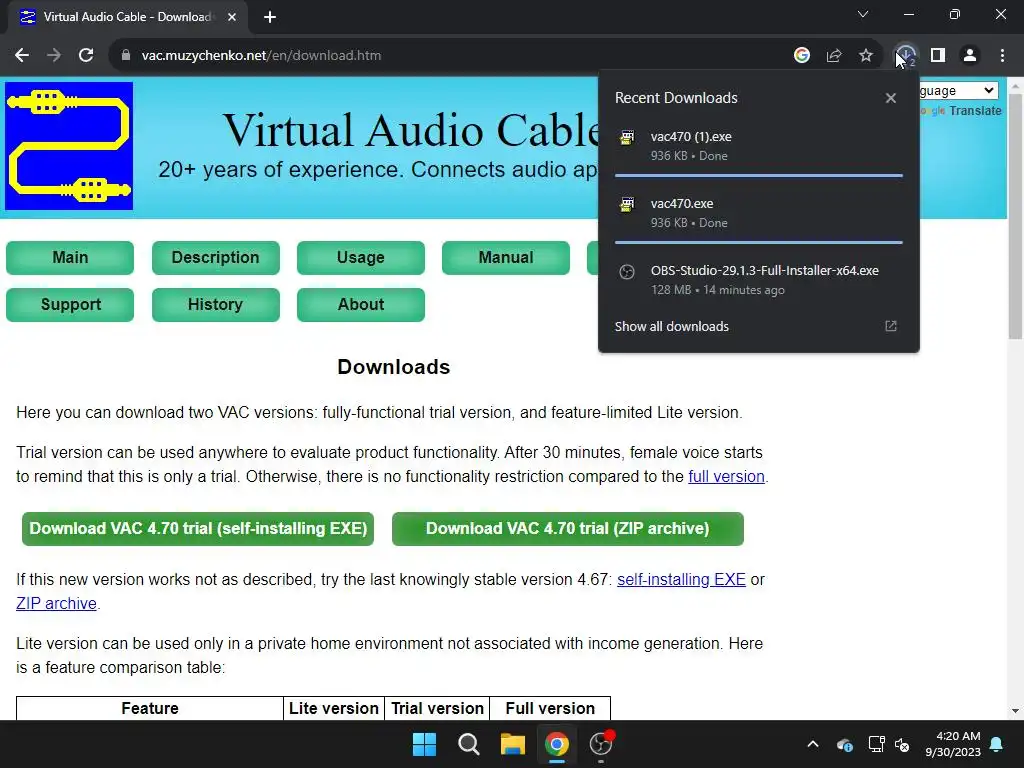Expand the language selection dropdown
The width and height of the screenshot is (1024, 768).
pyautogui.click(x=959, y=90)
